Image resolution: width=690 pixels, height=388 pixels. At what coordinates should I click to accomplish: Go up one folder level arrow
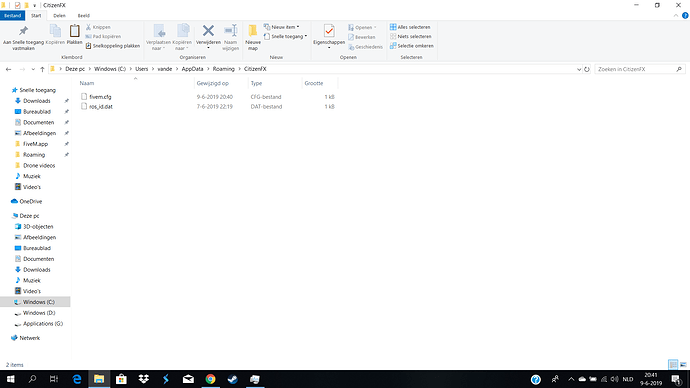pos(42,69)
